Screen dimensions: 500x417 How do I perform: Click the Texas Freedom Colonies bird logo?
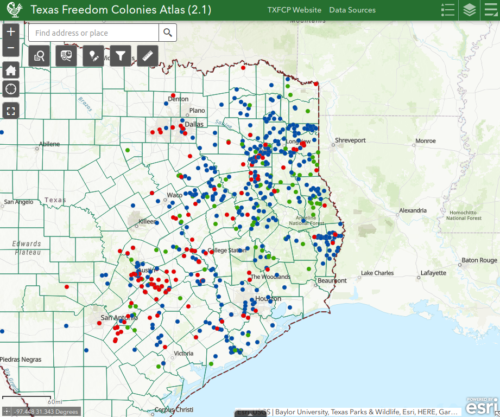click(15, 10)
